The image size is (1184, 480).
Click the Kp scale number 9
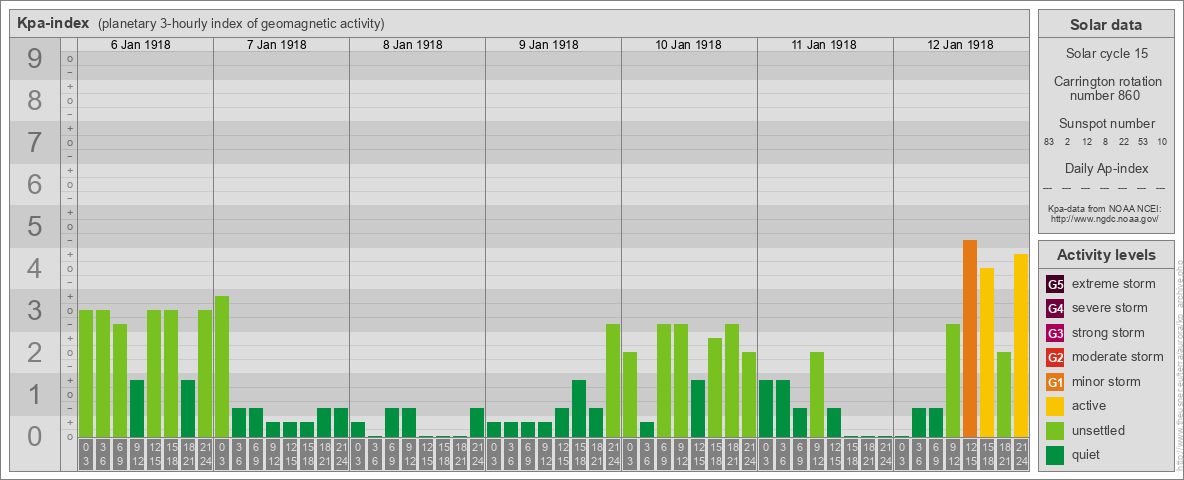point(35,60)
